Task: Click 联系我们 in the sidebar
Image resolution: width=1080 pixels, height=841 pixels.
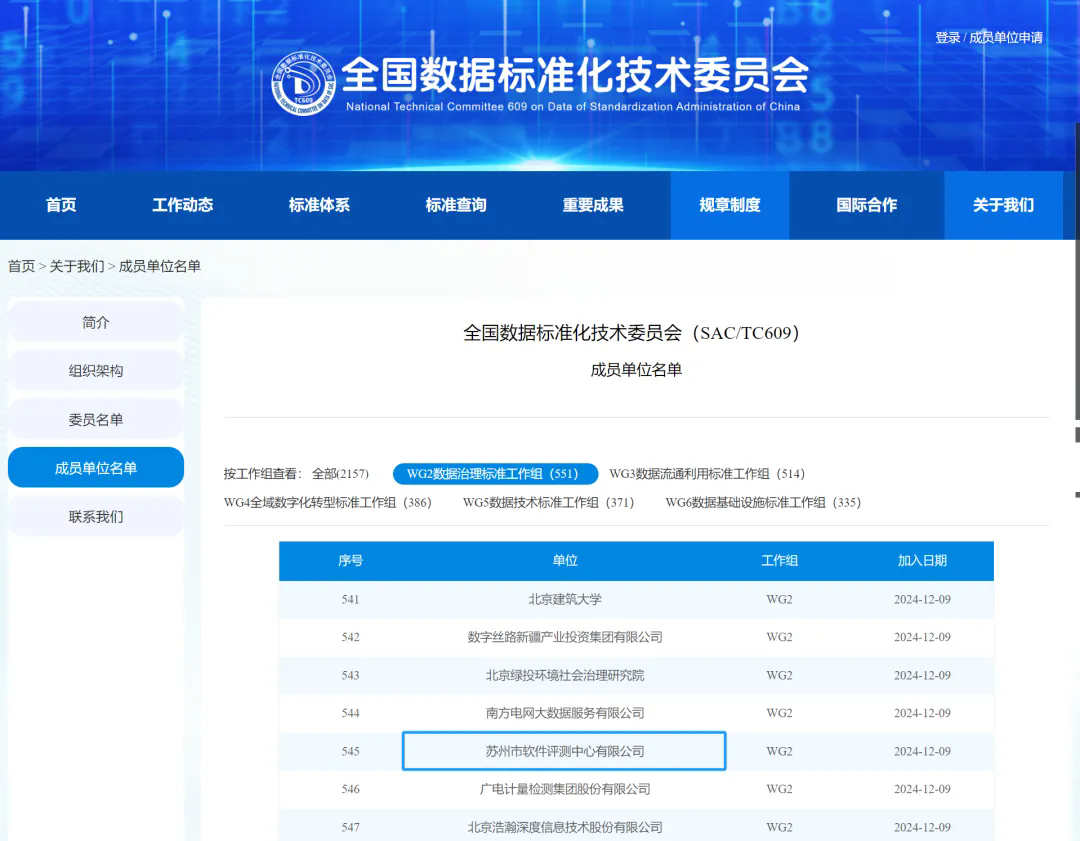Action: point(96,517)
